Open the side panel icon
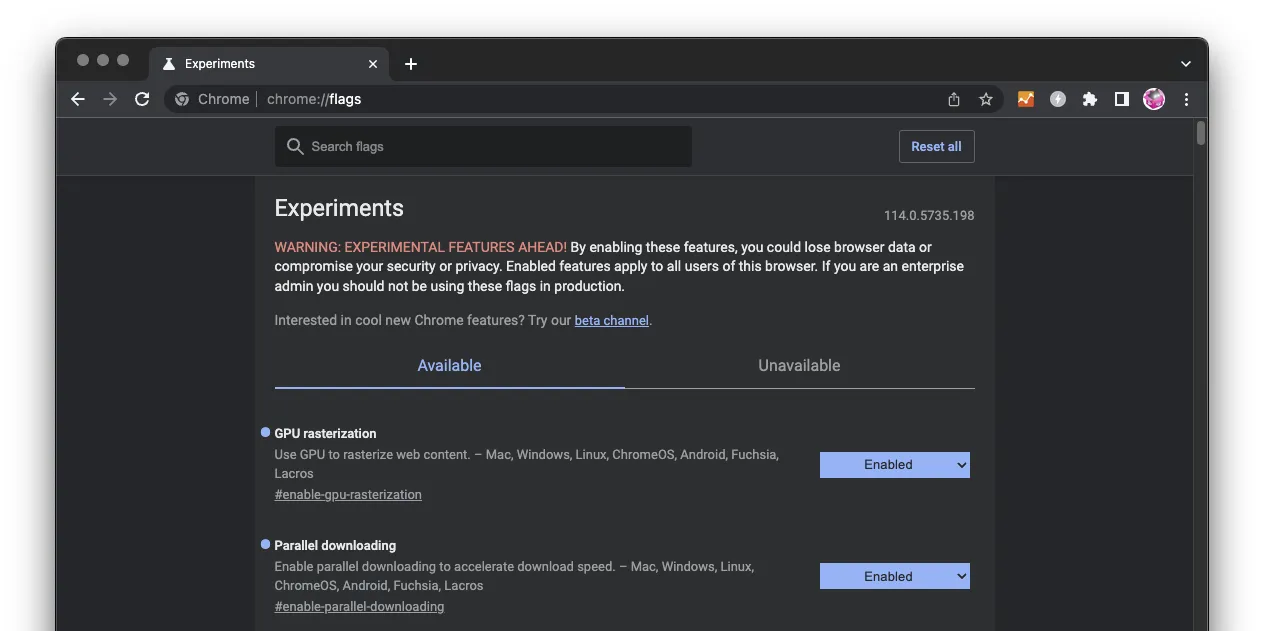This screenshot has height=631, width=1264. coord(1122,99)
